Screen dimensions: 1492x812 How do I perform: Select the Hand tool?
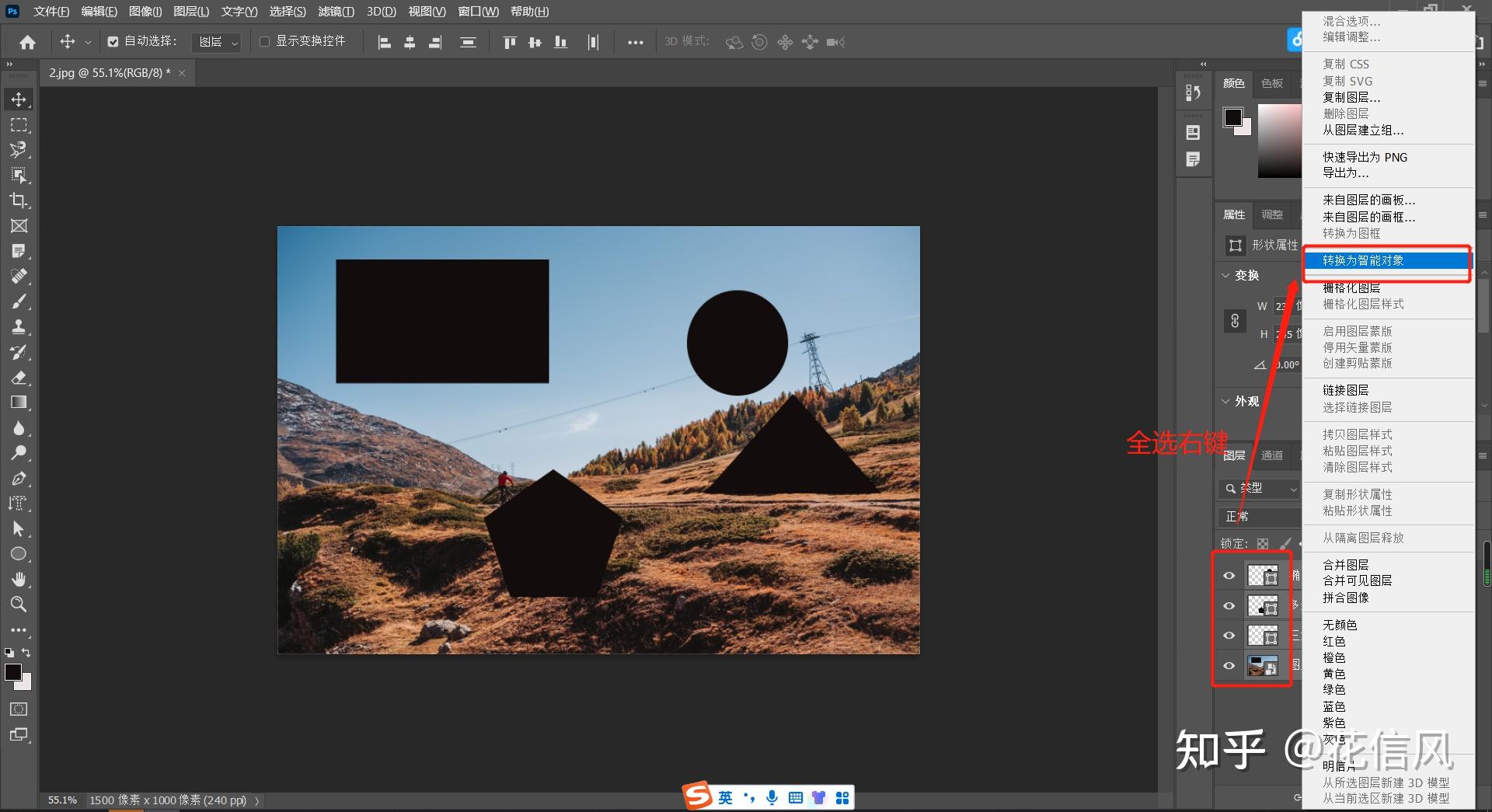coord(19,580)
